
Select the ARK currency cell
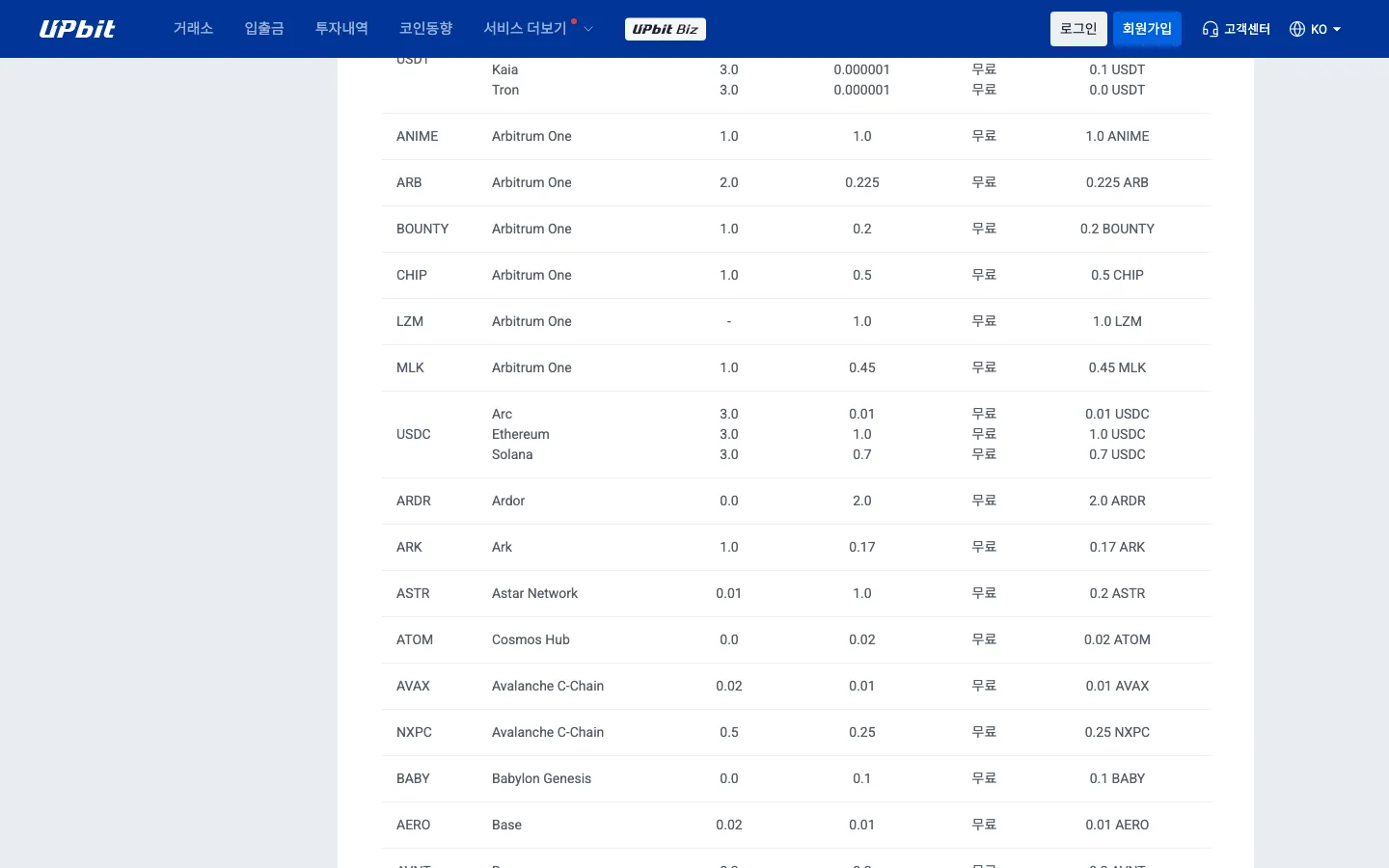click(x=409, y=547)
